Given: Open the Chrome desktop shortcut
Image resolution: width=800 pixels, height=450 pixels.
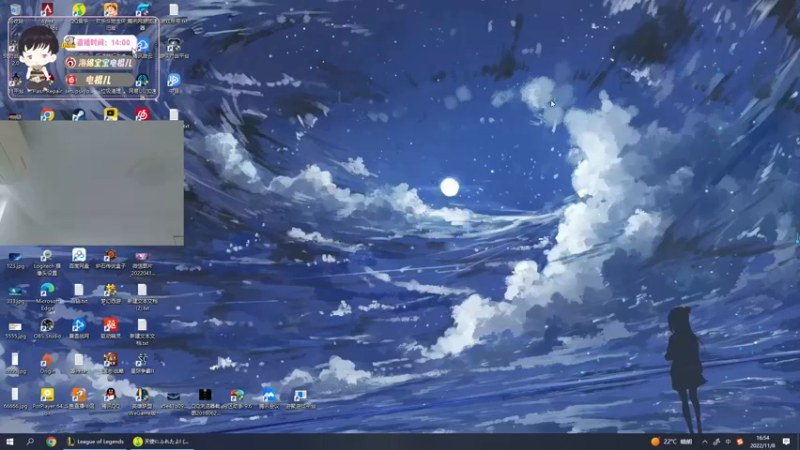Looking at the screenshot, I should 47,114.
